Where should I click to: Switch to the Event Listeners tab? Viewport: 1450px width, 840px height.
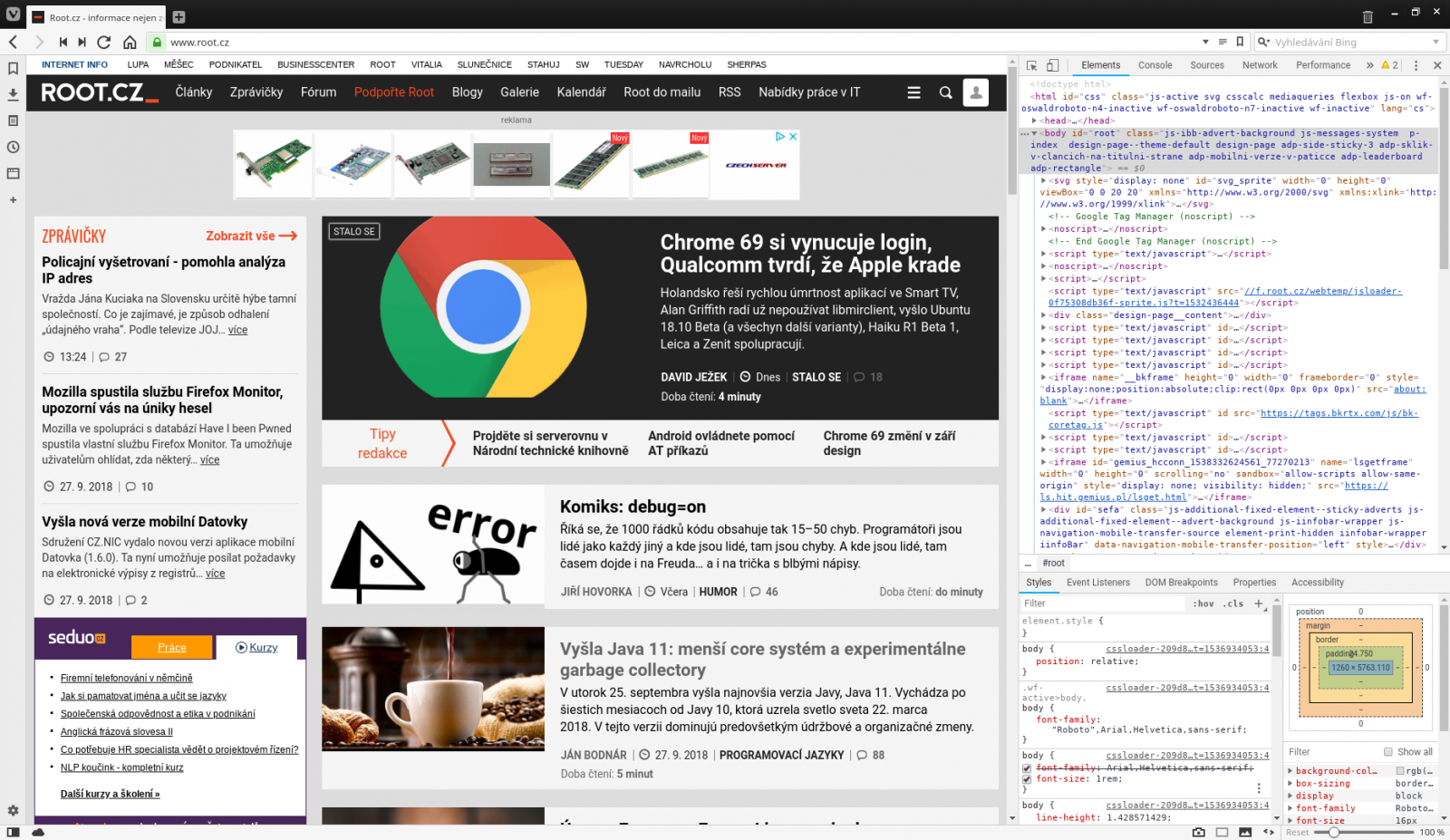(1098, 583)
